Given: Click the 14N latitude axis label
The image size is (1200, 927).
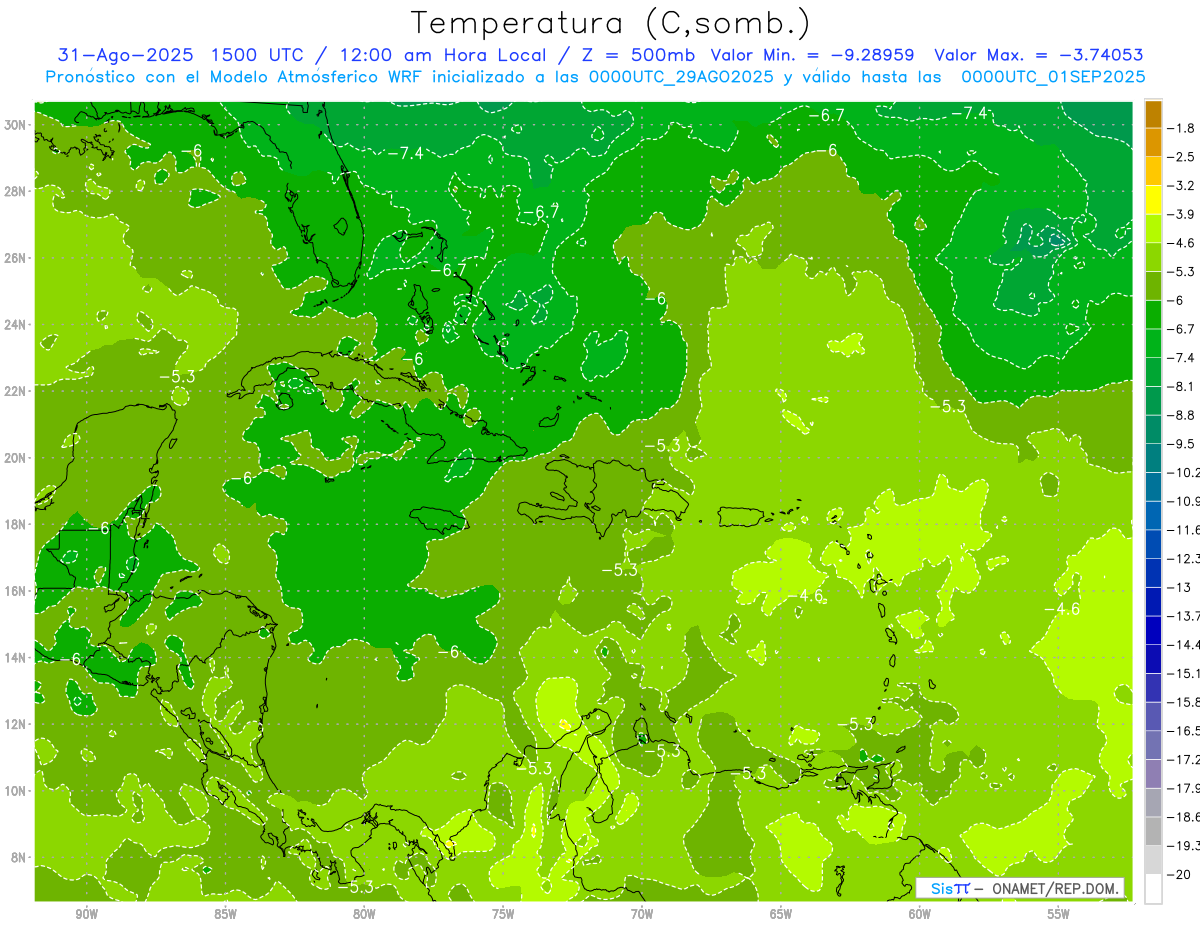Looking at the screenshot, I should [15, 658].
